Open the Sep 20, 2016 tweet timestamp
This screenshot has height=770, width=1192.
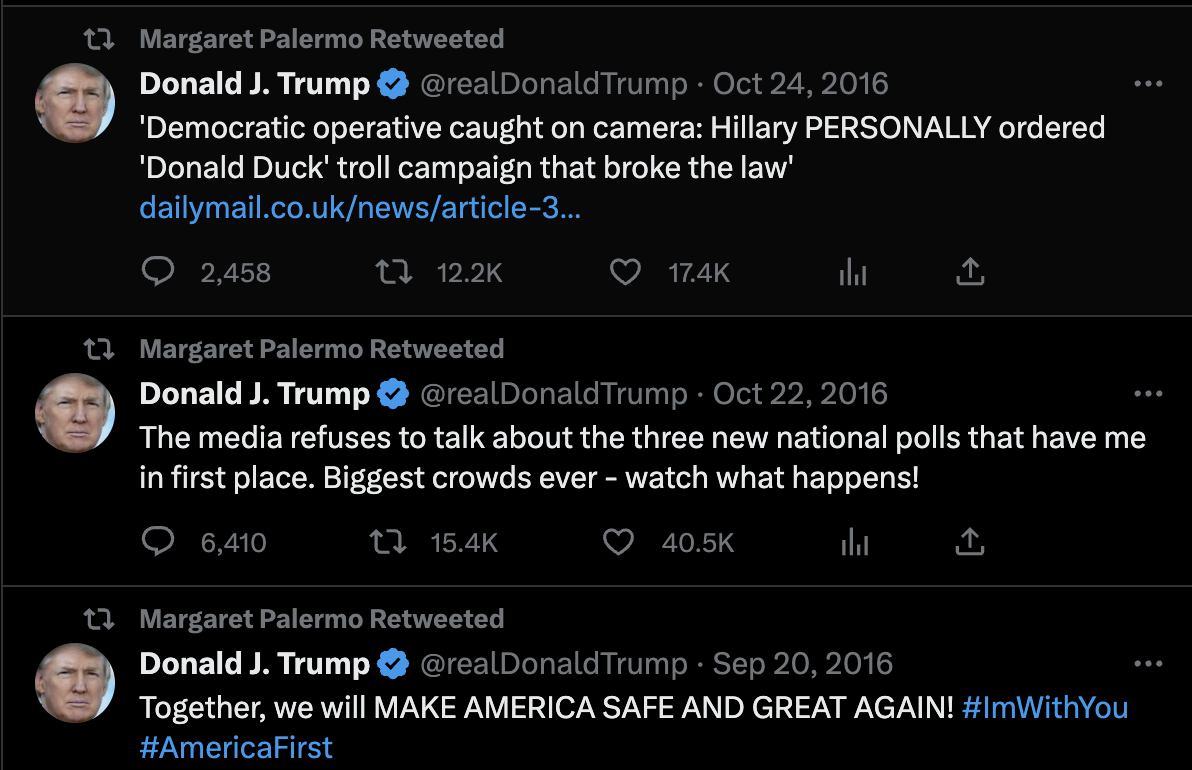(803, 664)
